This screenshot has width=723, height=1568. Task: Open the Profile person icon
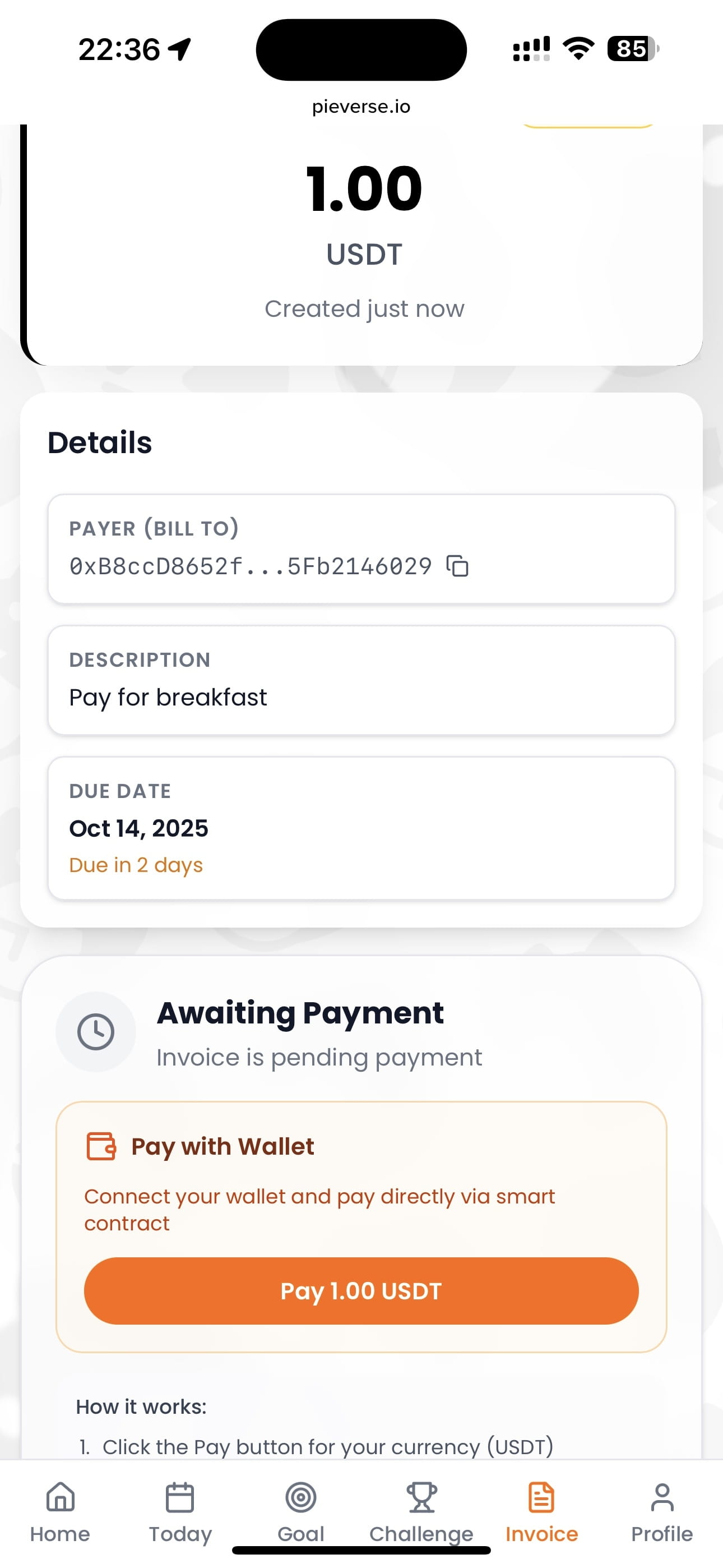(661, 1497)
